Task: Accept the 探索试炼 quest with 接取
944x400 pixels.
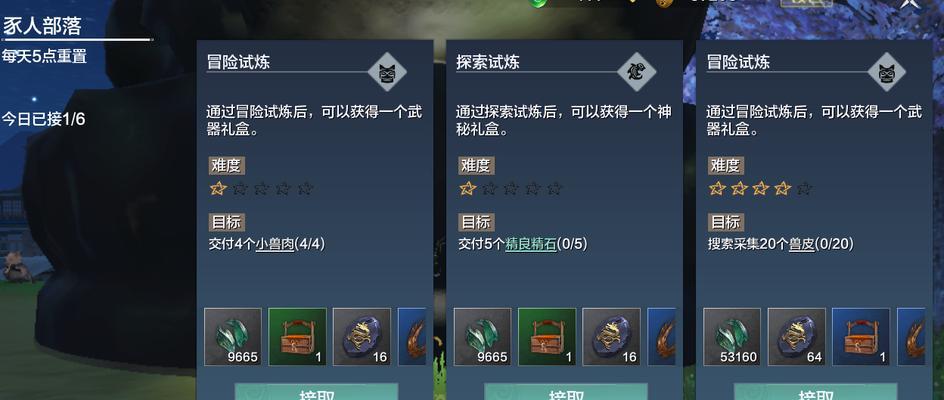Action: (566, 392)
